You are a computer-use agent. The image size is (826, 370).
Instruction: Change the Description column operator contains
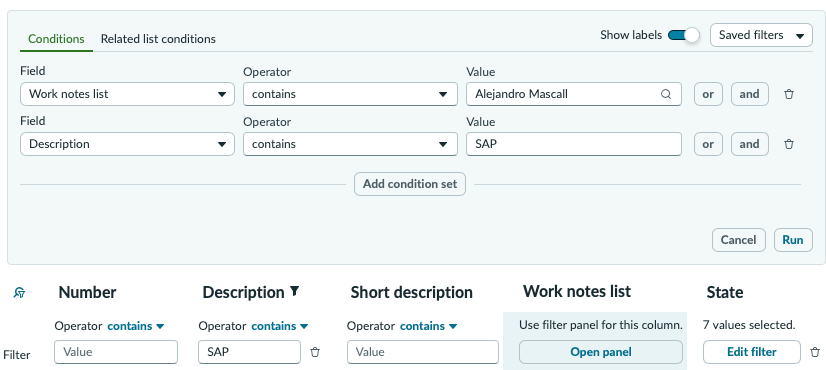280,326
